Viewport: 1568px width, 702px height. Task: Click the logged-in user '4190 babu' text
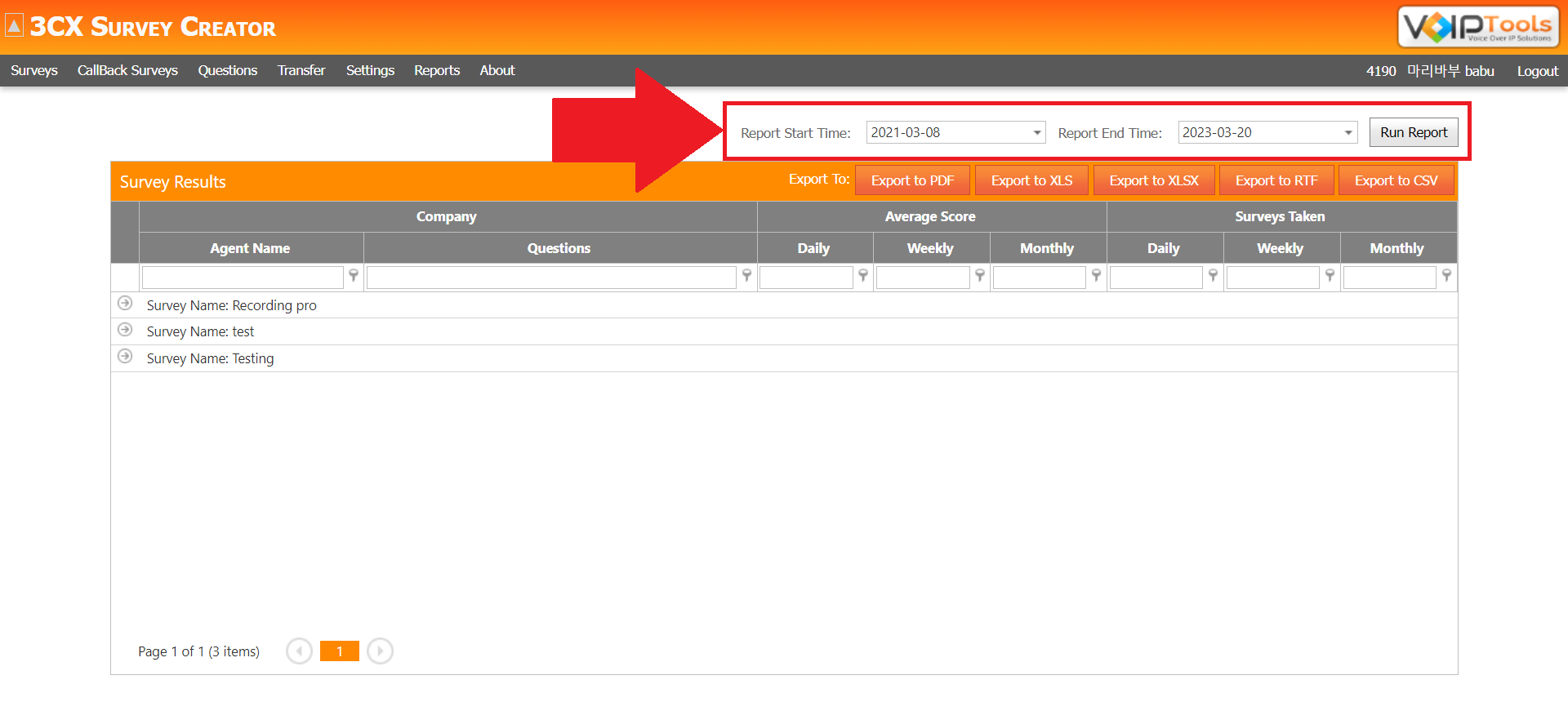click(x=1431, y=71)
